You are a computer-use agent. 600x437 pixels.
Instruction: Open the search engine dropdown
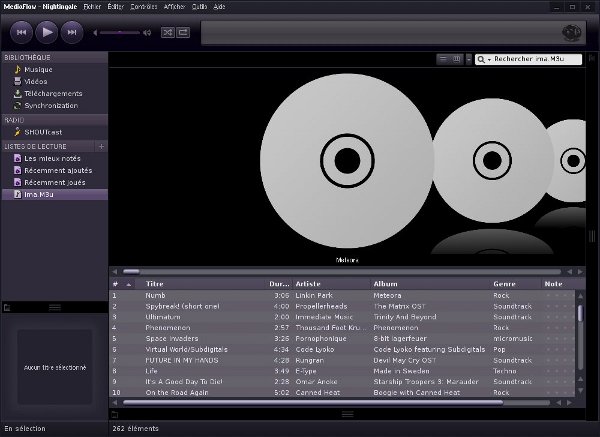483,60
